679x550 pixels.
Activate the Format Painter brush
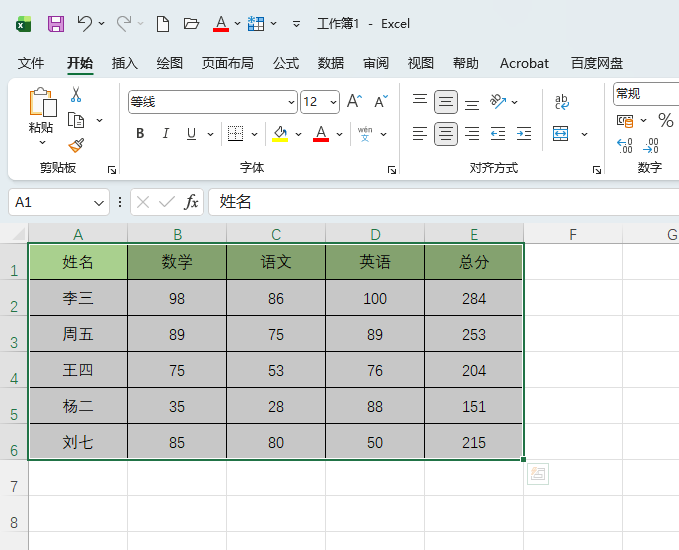76,145
